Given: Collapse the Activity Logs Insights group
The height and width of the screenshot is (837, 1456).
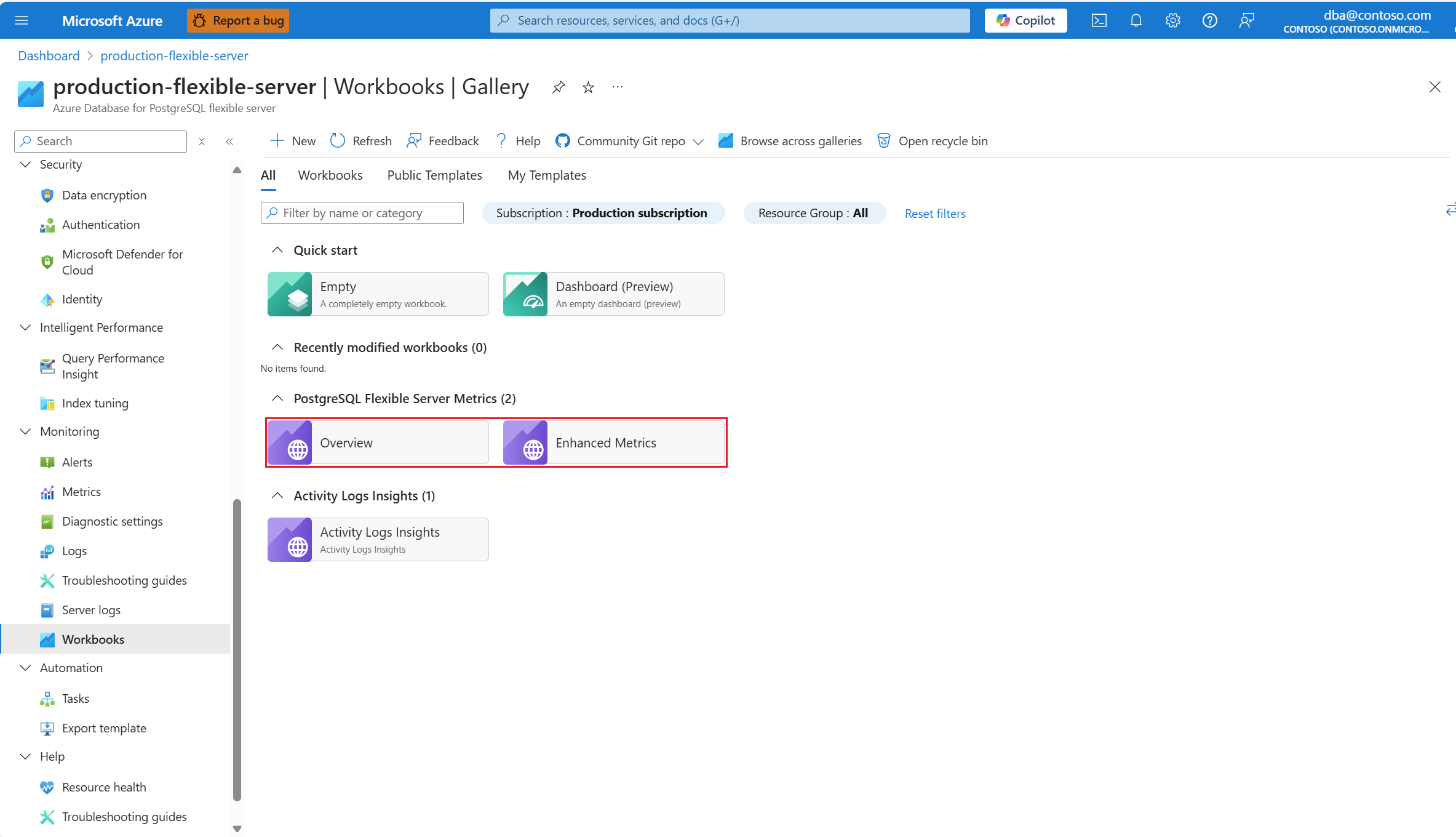Looking at the screenshot, I should click(277, 495).
